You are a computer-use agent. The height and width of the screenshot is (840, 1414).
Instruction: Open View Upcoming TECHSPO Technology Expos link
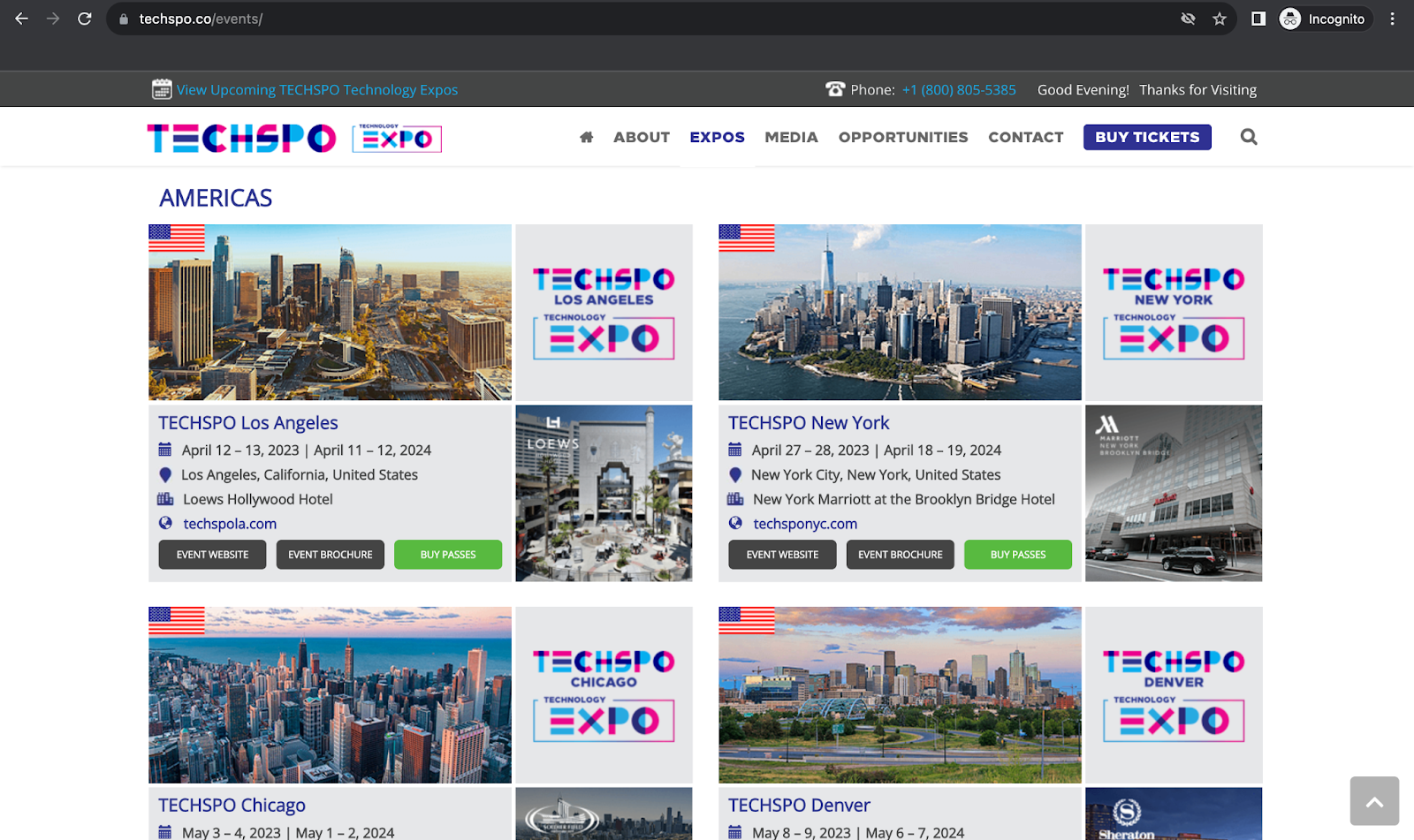pos(317,90)
